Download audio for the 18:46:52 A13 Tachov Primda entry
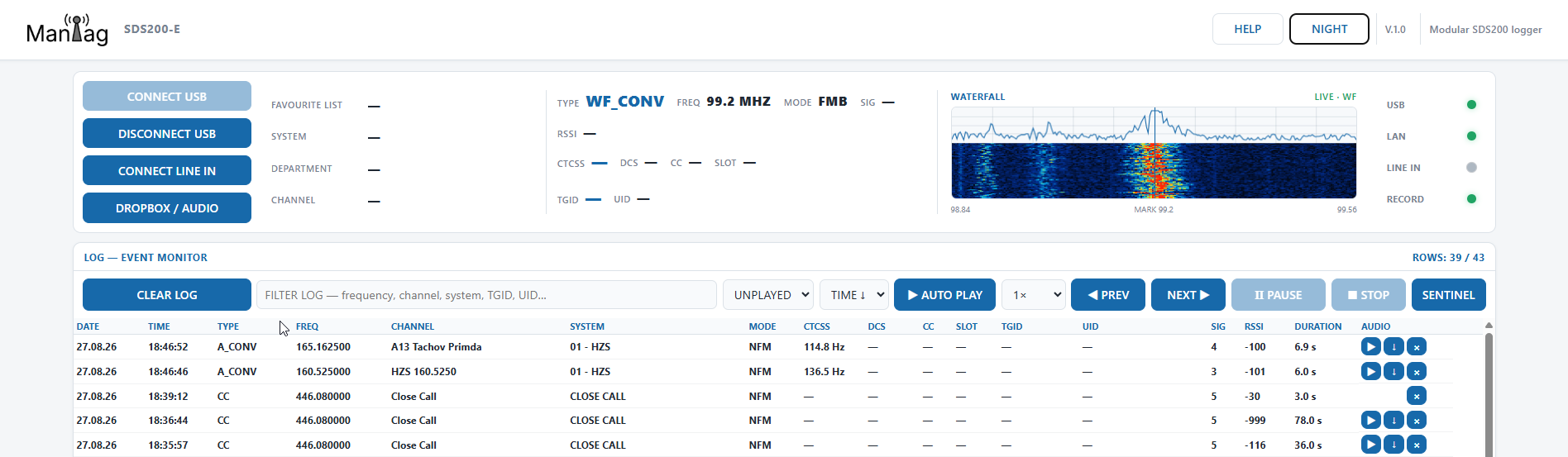Viewport: 1568px width, 457px height. (x=1394, y=347)
